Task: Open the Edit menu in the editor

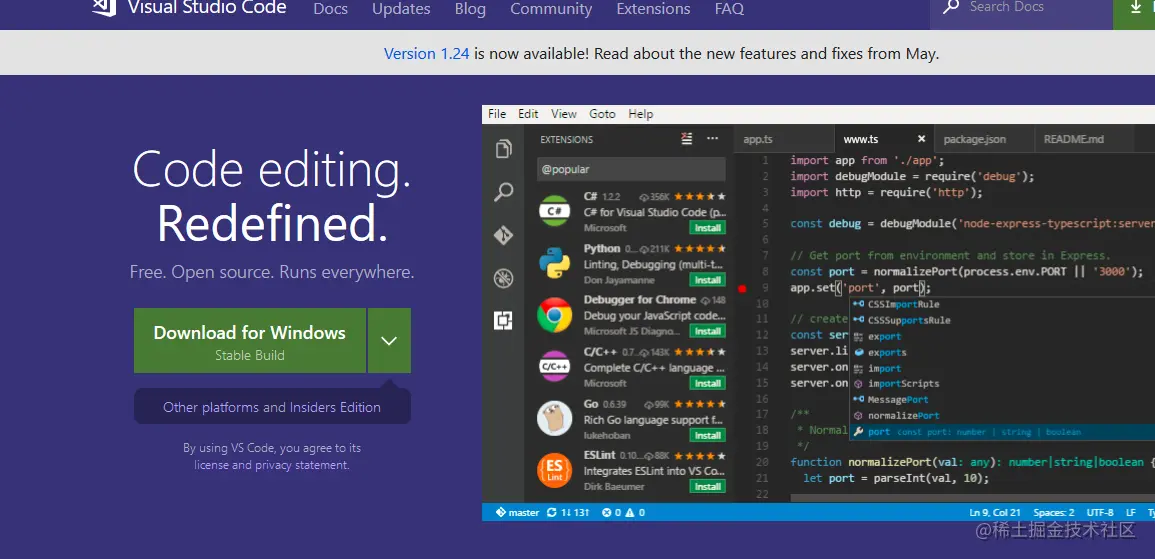Action: 528,114
